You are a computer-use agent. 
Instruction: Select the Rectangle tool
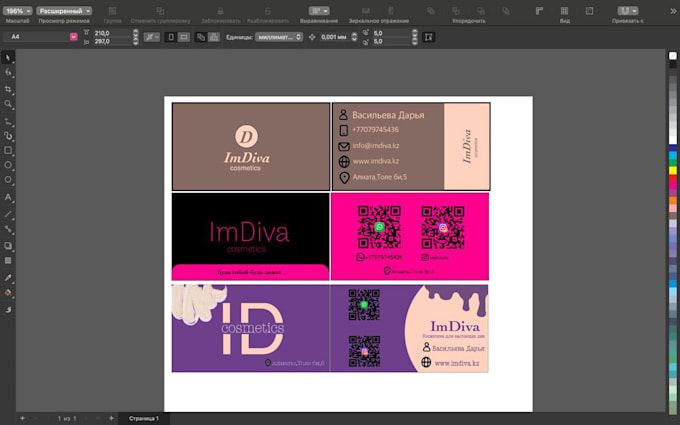coord(8,150)
